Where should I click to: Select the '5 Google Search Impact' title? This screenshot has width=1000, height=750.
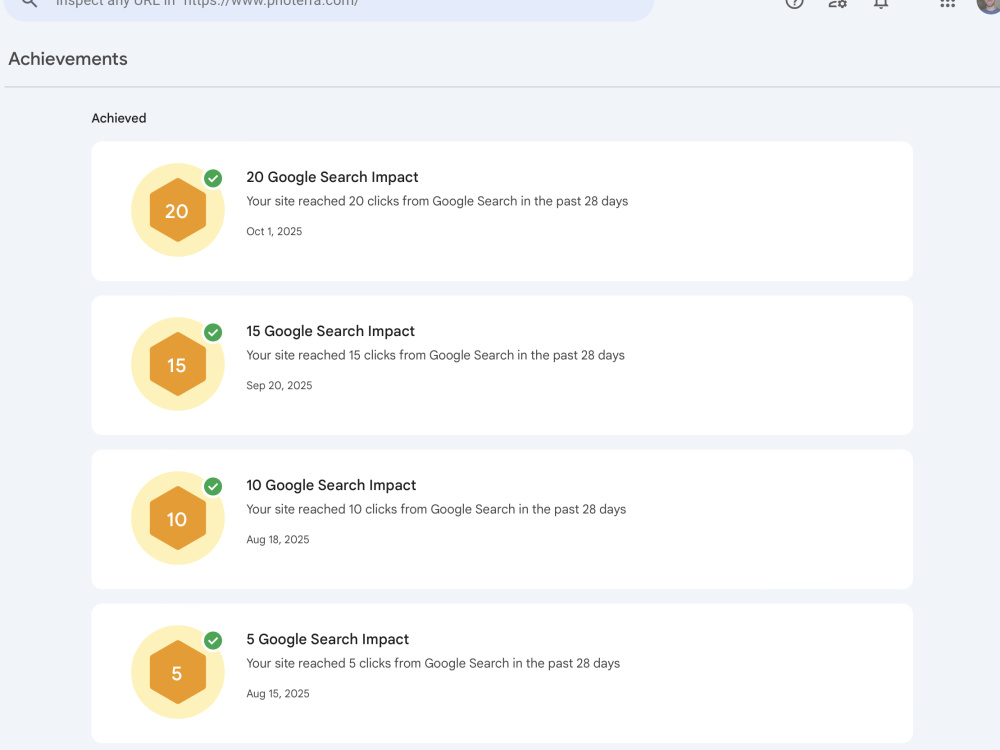click(x=328, y=640)
